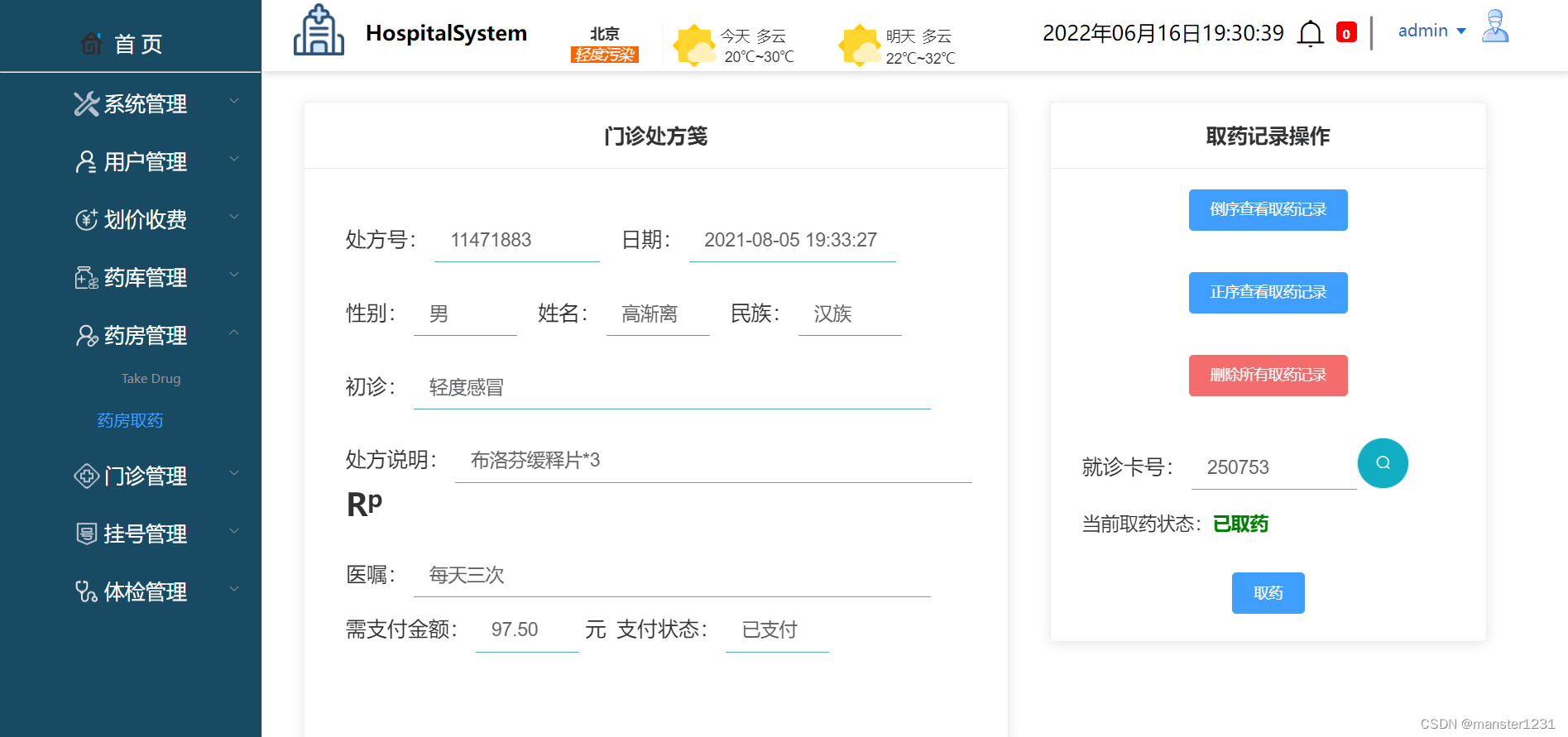
Task: Click tomorrow's cloudy weather icon
Action: (x=861, y=45)
